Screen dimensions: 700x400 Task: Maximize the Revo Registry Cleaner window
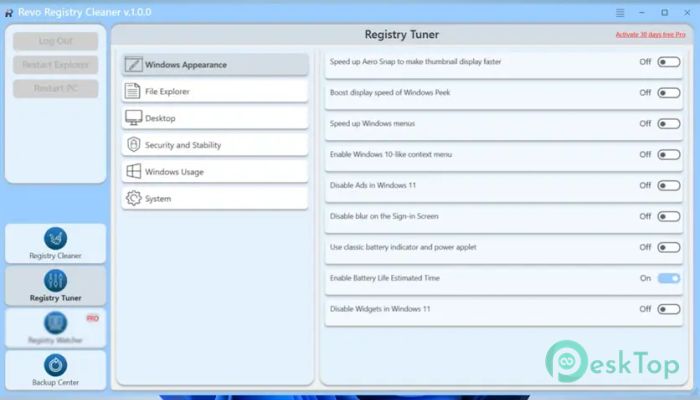pyautogui.click(x=665, y=12)
